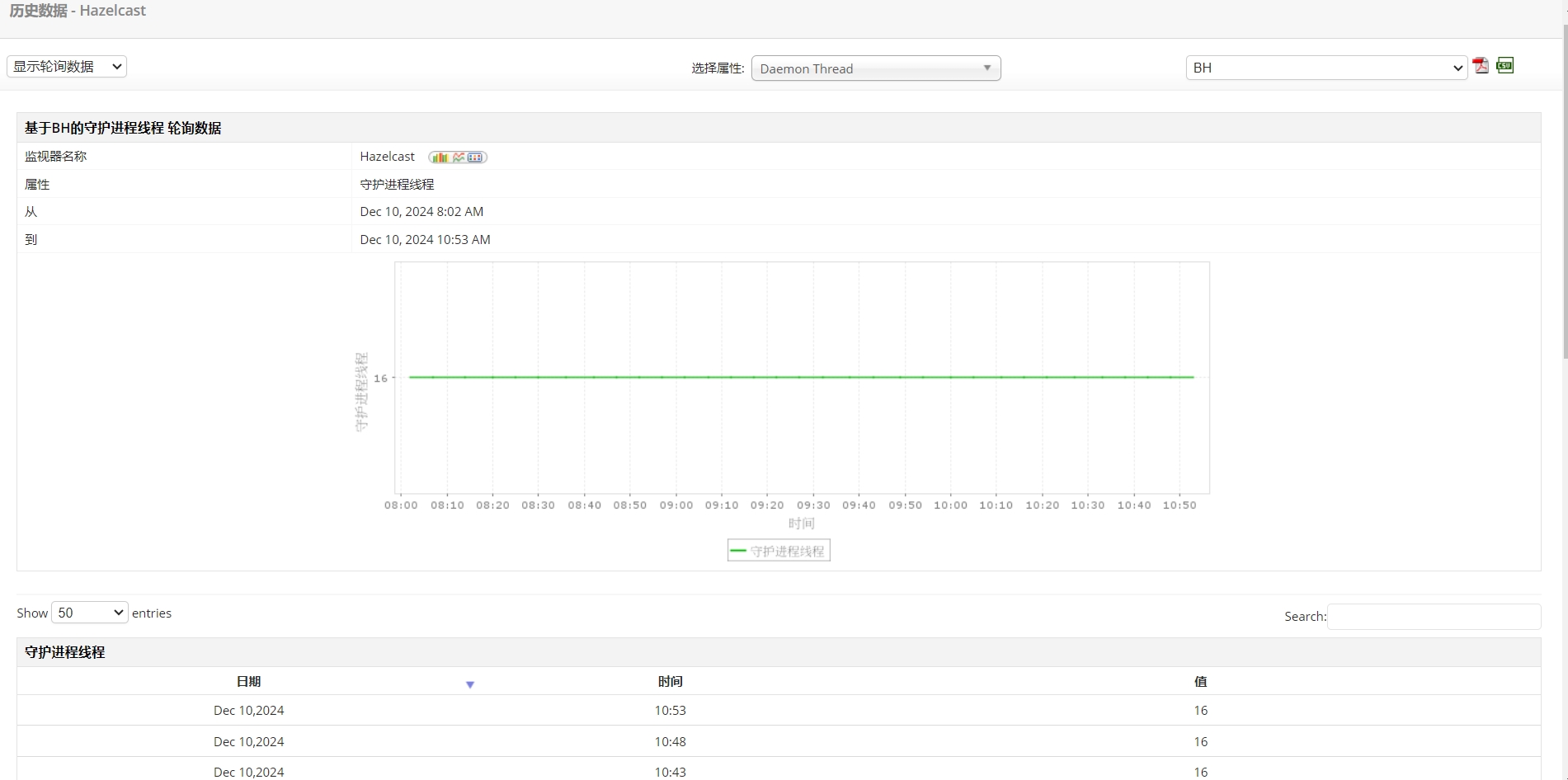Click the 基于BH的守护进程线程 轮询数据 heading
This screenshot has width=1568, height=780.
(x=123, y=128)
